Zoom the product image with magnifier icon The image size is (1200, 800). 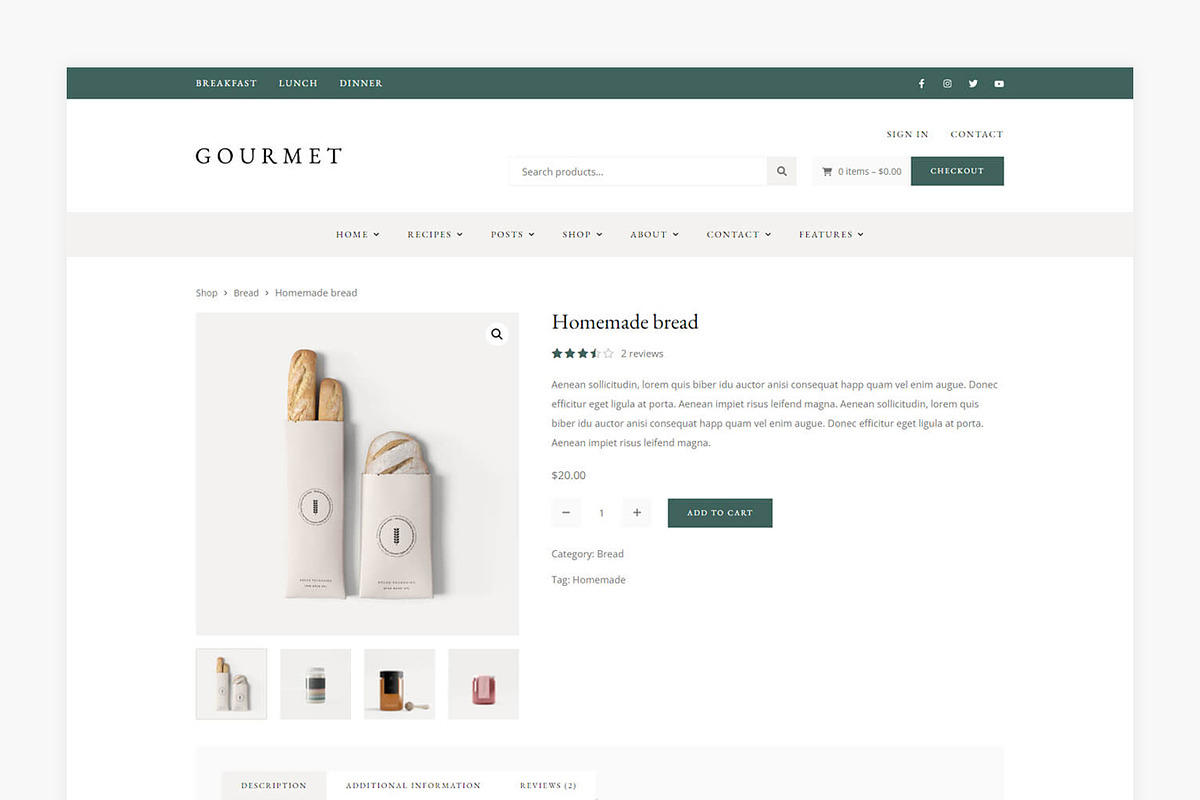point(497,334)
